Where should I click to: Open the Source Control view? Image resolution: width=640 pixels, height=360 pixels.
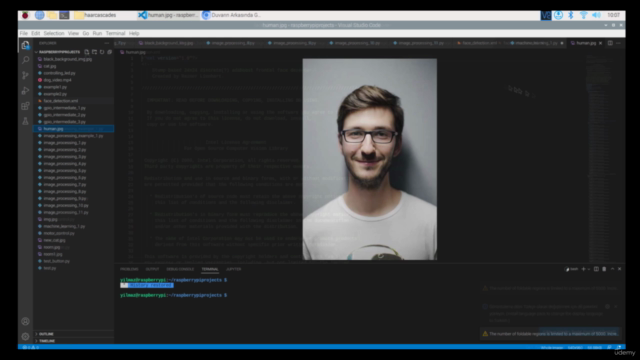click(25, 75)
